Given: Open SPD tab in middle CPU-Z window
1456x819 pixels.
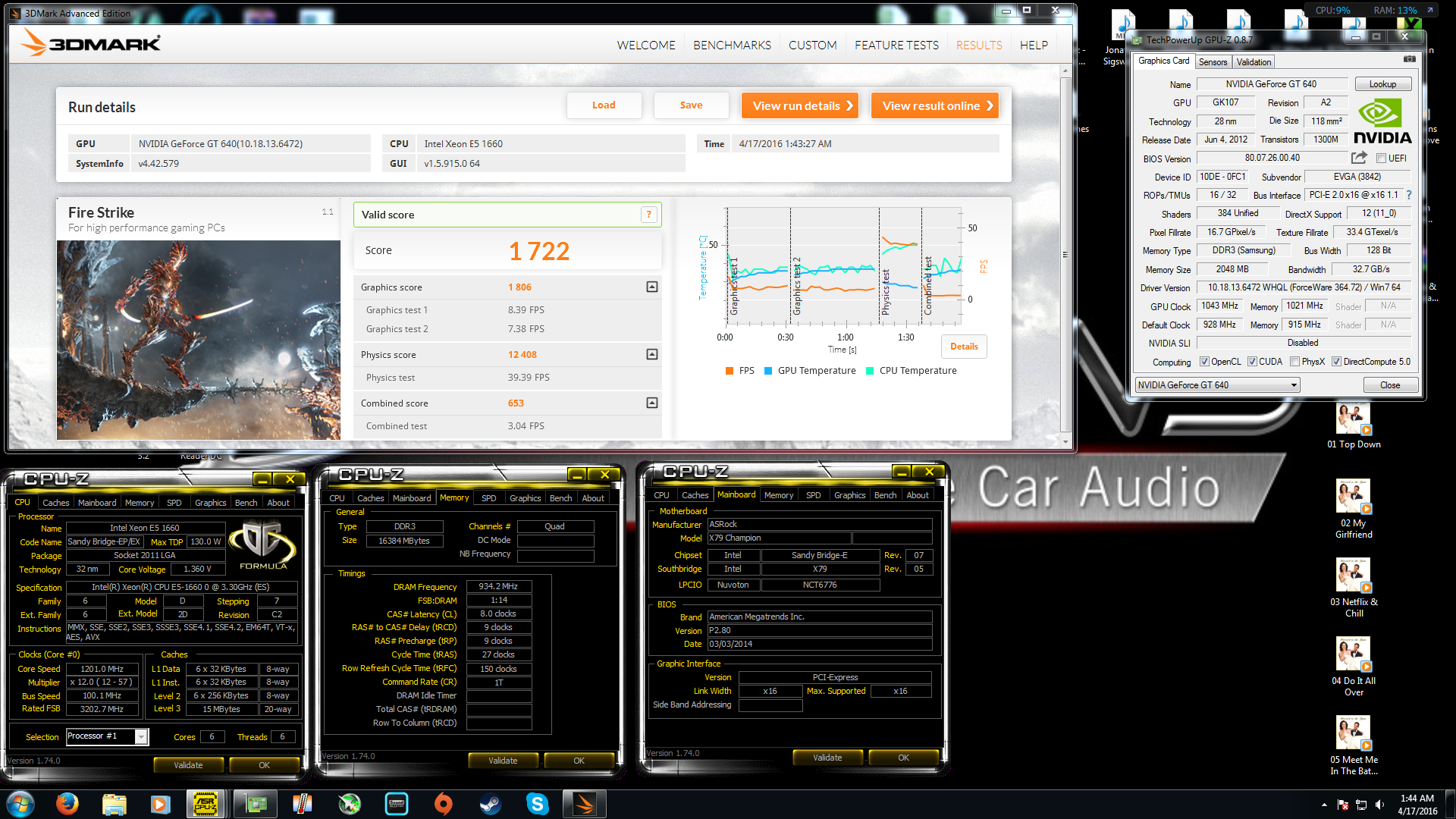Looking at the screenshot, I should tap(489, 498).
